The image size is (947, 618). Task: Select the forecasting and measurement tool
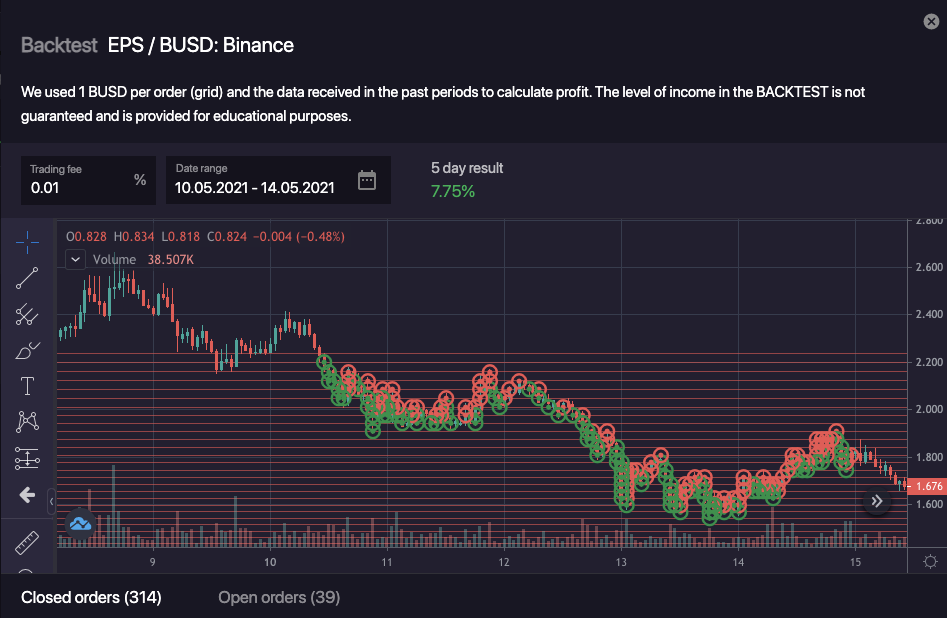[x=27, y=458]
